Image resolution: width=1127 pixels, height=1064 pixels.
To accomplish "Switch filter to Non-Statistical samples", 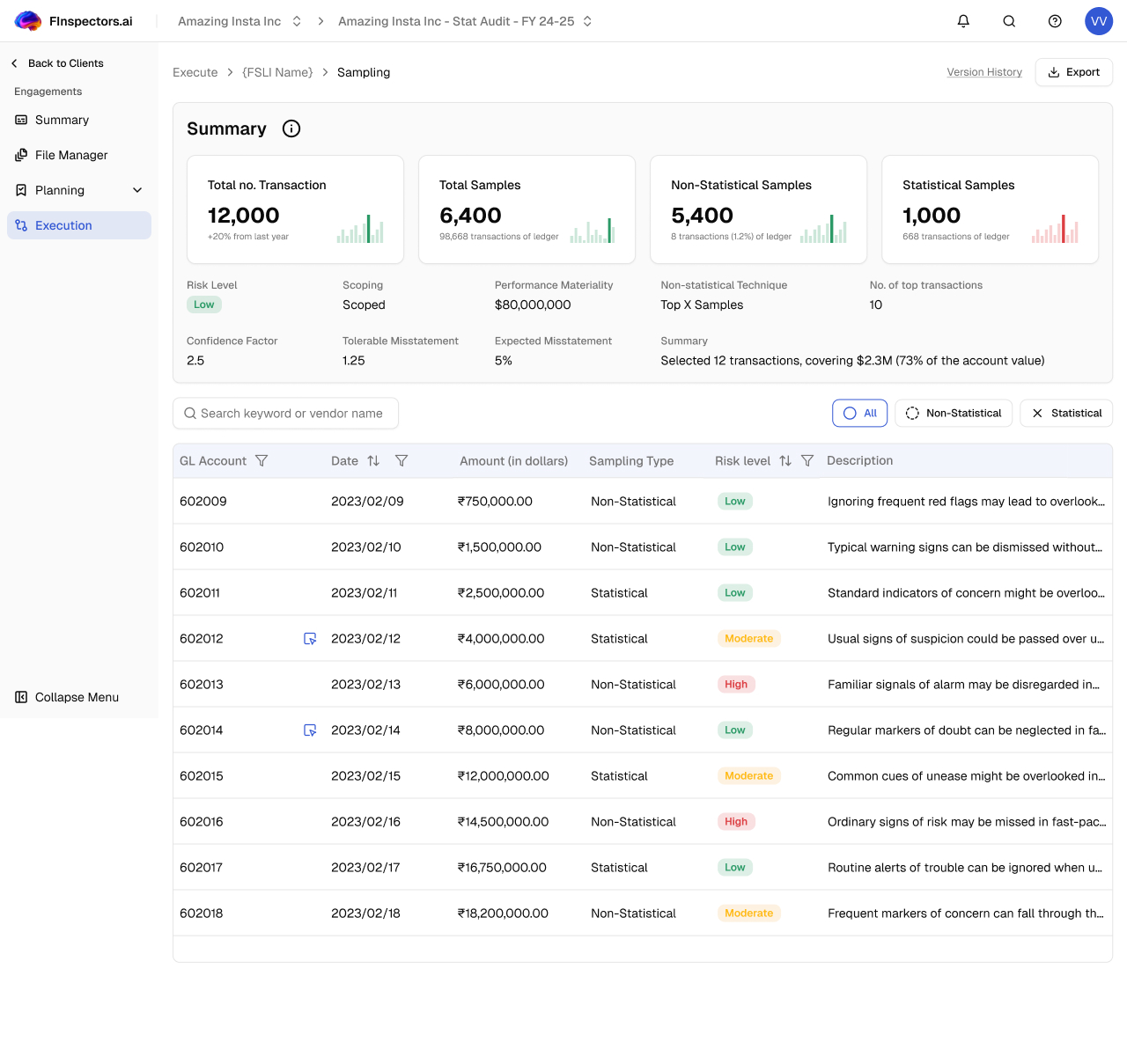I will pyautogui.click(x=954, y=414).
